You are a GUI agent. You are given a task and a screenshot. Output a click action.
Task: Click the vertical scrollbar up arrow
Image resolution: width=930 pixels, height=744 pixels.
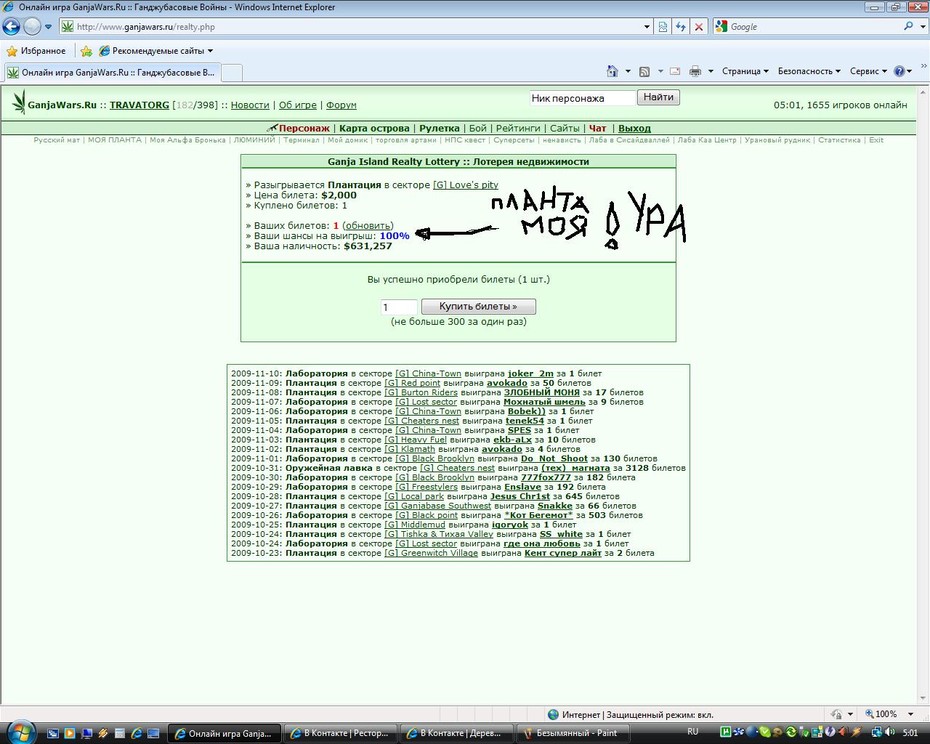point(925,93)
